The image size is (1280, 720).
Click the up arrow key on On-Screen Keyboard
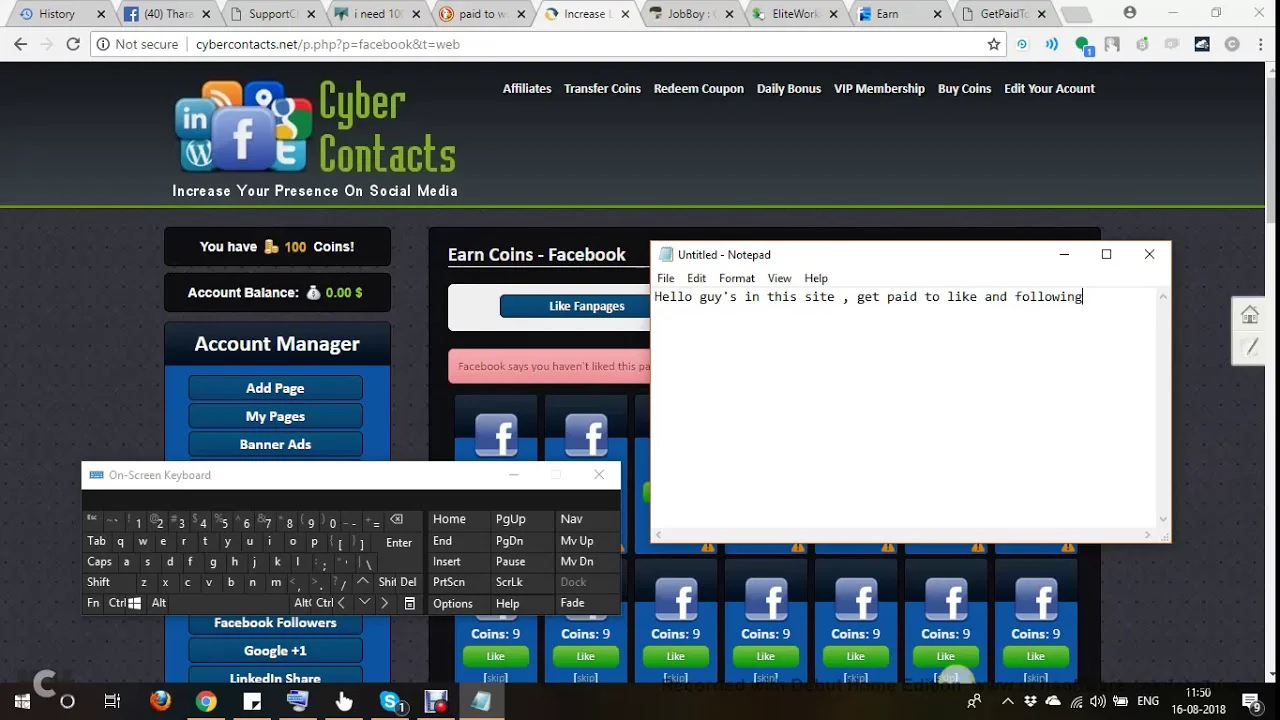(363, 581)
